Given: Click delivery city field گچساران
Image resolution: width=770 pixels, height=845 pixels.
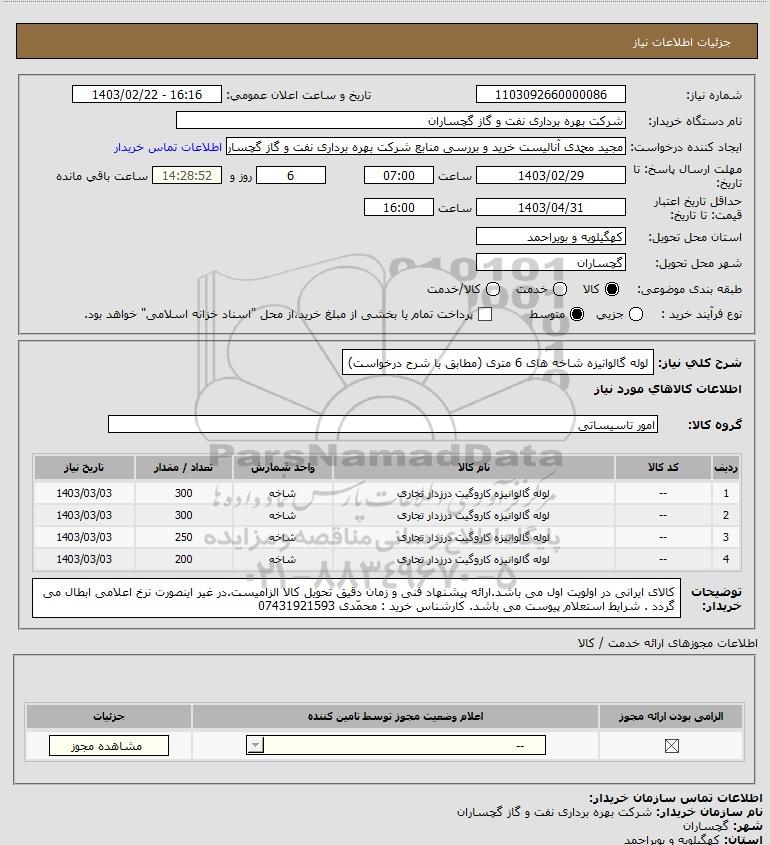Looking at the screenshot, I should [551, 263].
